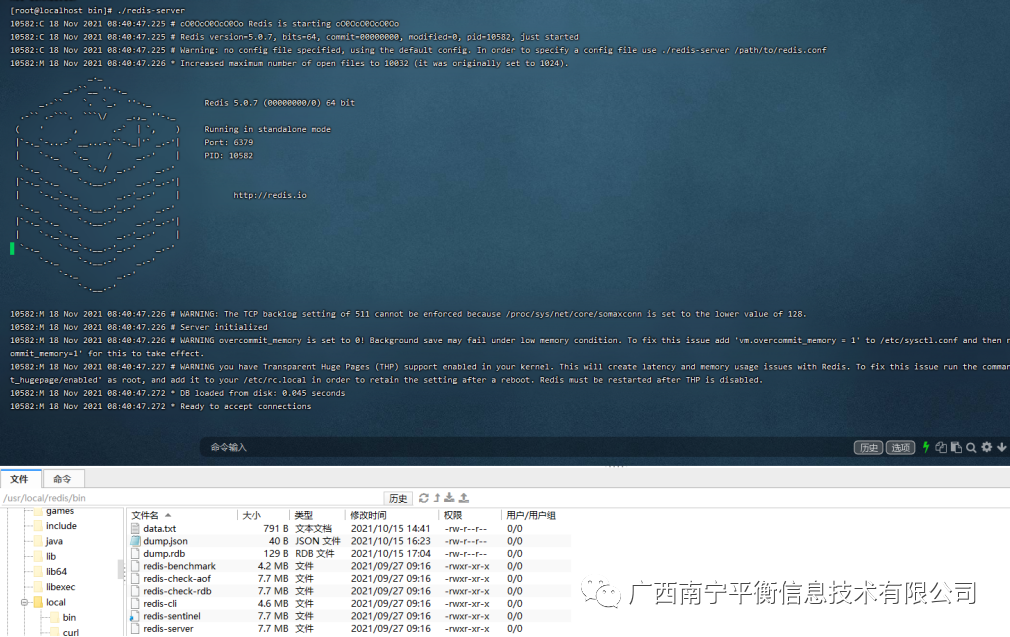
Task: Click the download file icon
Action: [x=450, y=498]
